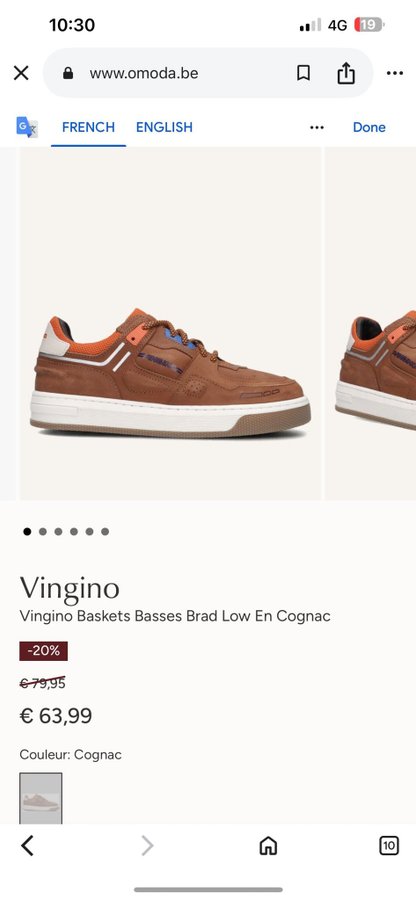
Task: Switch translation to ENGLISH tab
Action: click(164, 127)
